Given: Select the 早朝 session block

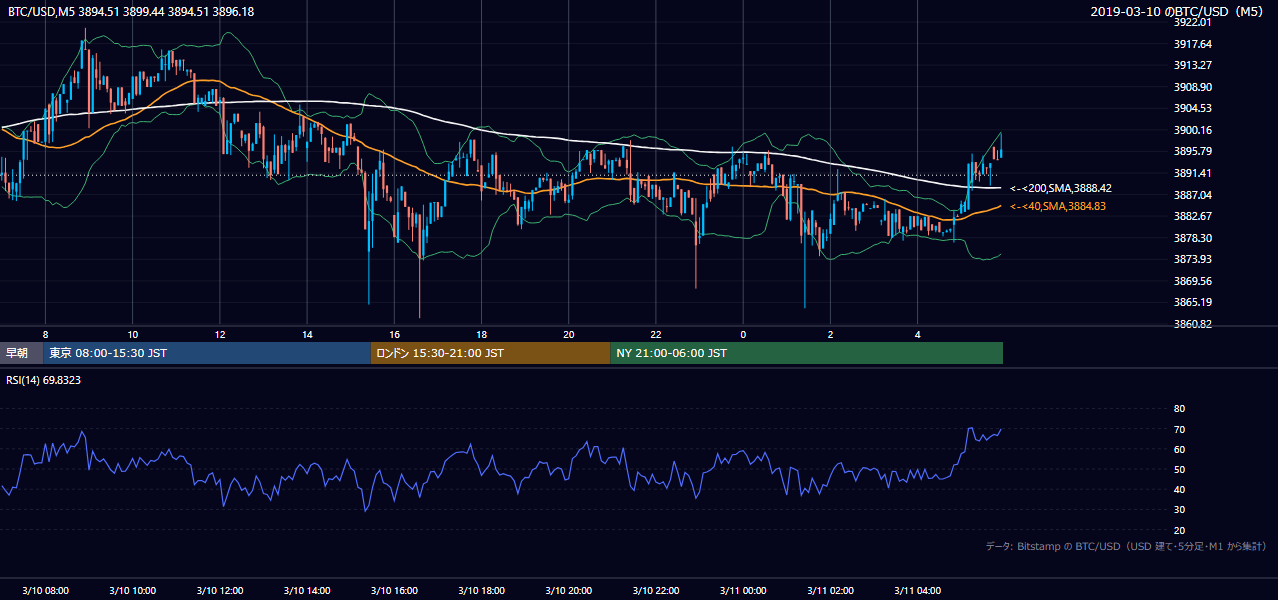Looking at the screenshot, I should [x=21, y=353].
